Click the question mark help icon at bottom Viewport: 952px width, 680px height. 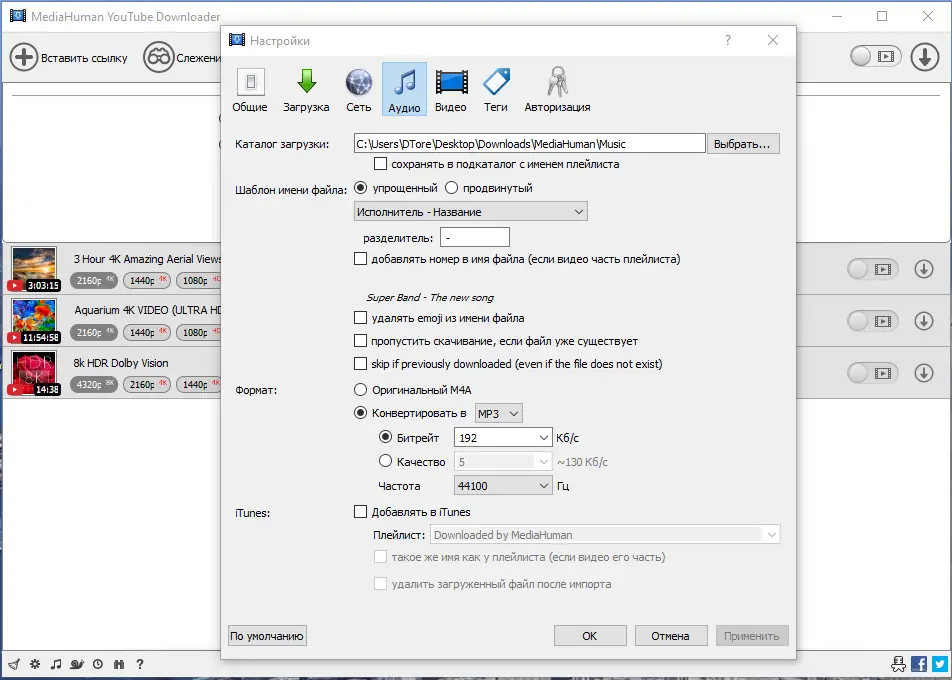coord(140,664)
